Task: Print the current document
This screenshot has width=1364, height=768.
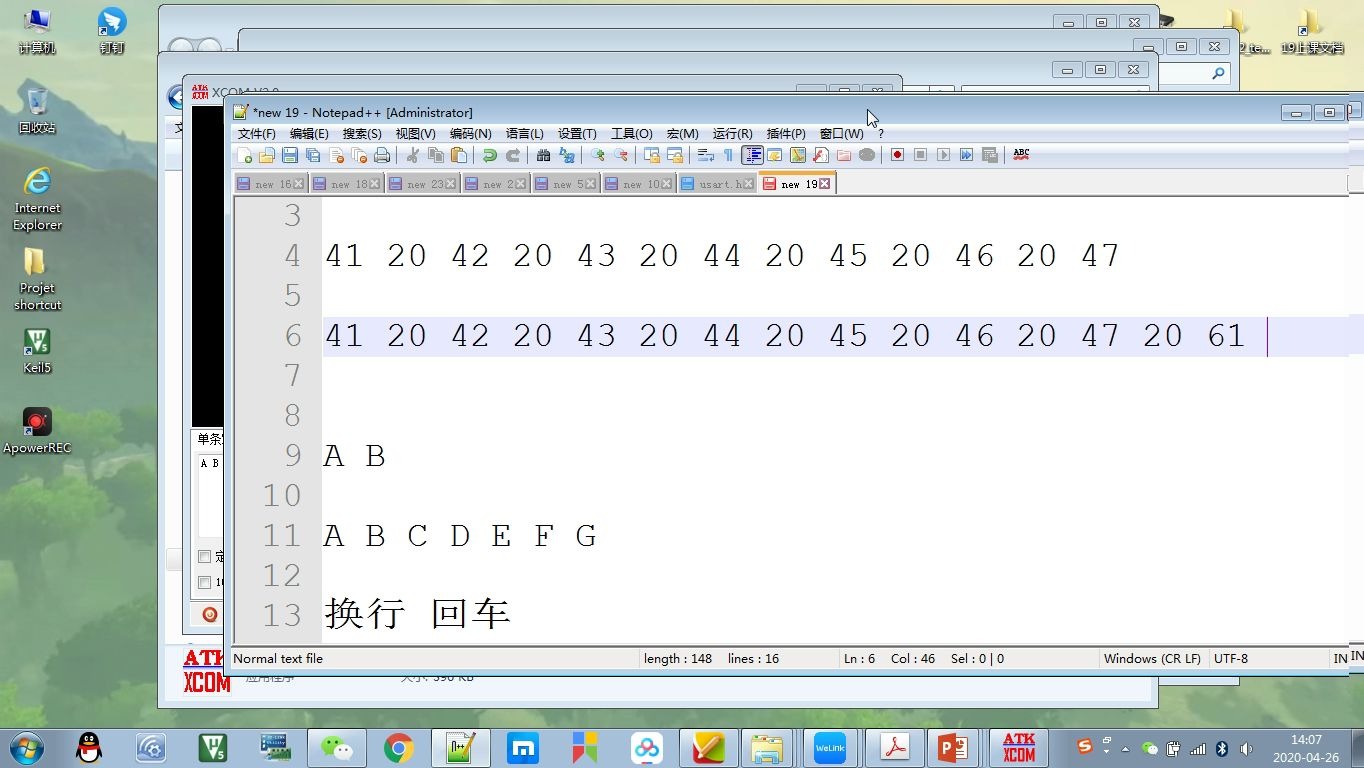Action: pos(383,155)
